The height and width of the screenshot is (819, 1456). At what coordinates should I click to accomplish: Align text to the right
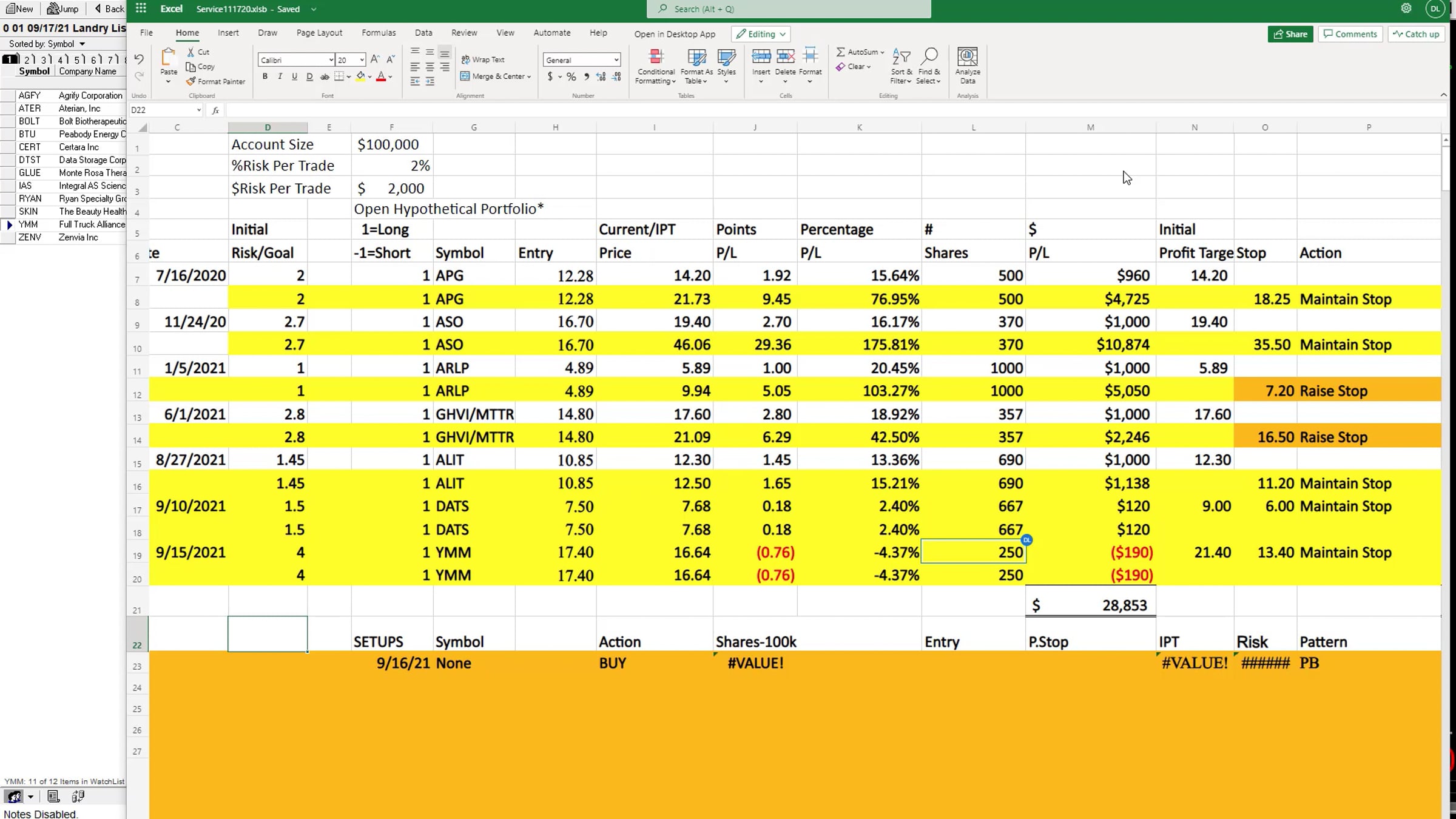coord(445,67)
